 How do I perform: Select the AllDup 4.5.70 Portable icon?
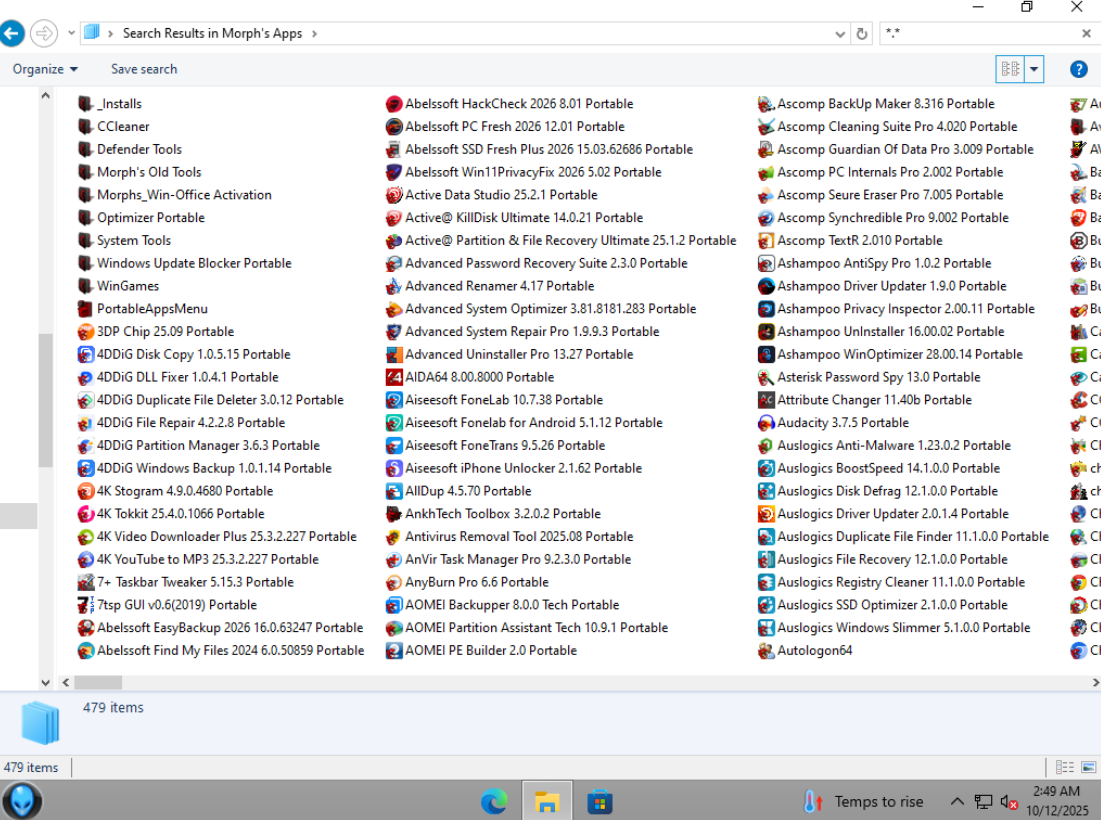pyautogui.click(x=393, y=491)
